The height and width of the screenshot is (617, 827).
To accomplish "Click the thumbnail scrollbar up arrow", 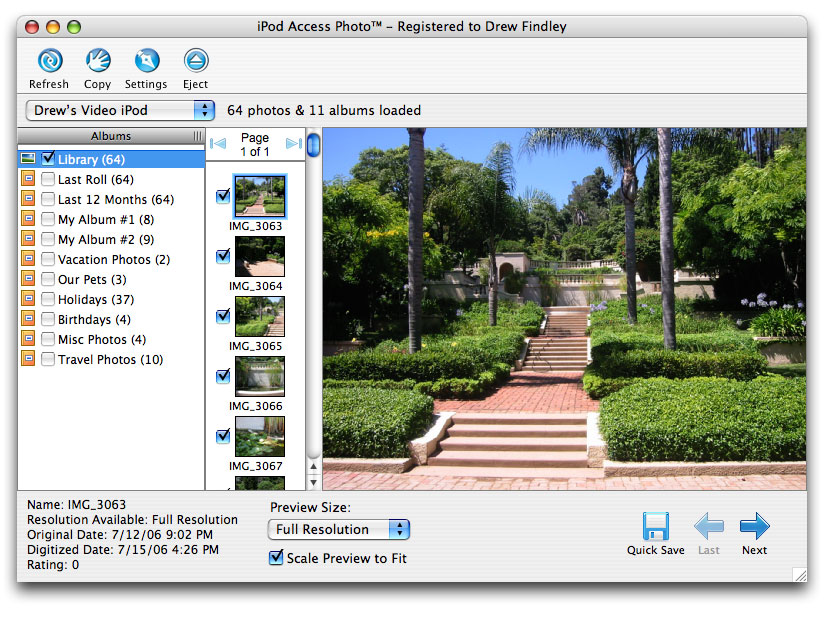I will coord(313,466).
